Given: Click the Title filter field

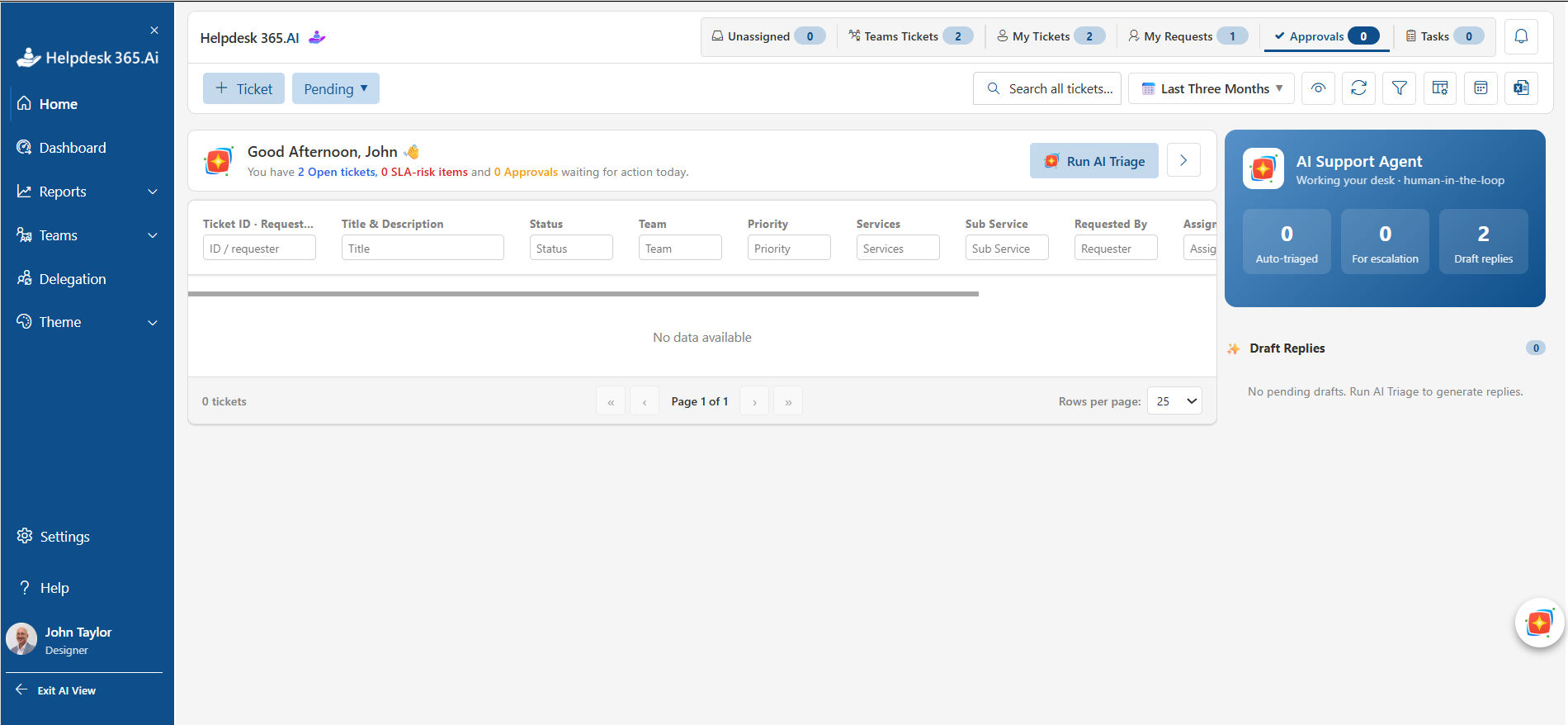Looking at the screenshot, I should click(x=423, y=248).
